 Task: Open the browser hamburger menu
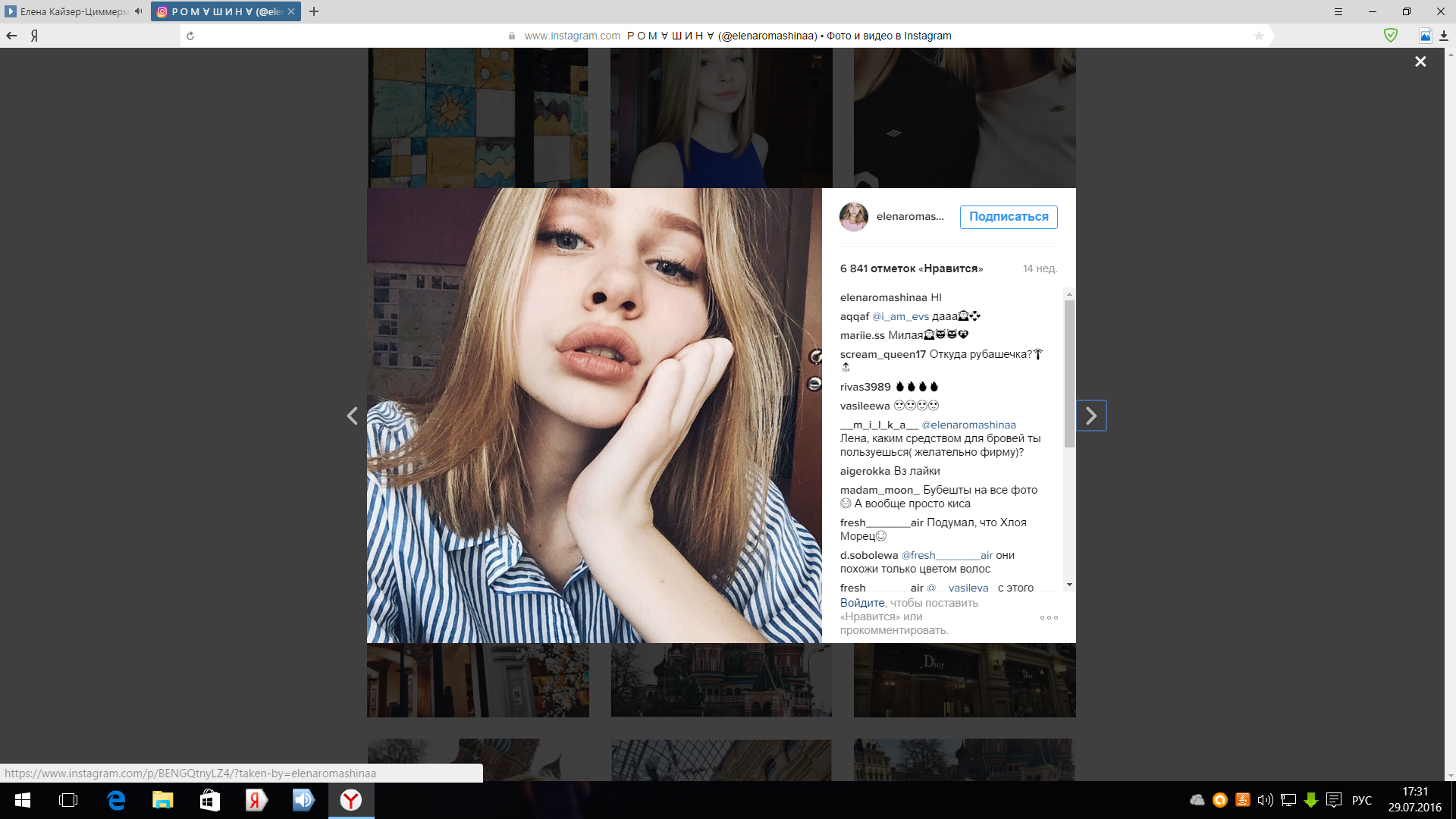coord(1338,11)
